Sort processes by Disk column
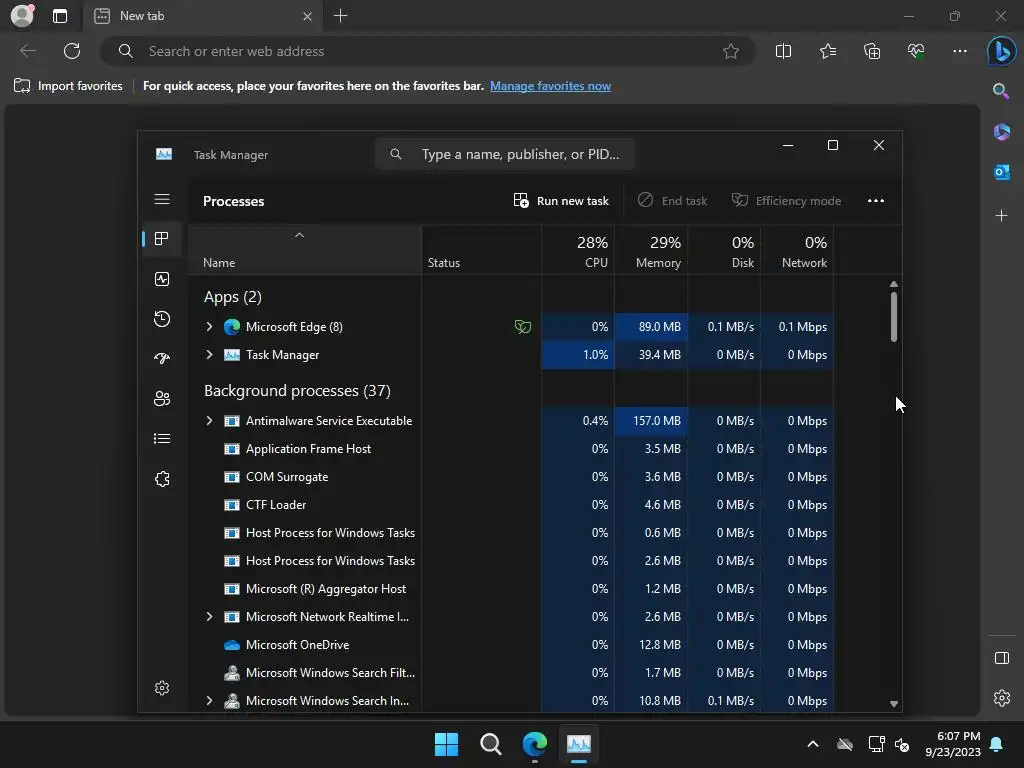The width and height of the screenshot is (1024, 768). coord(724,250)
